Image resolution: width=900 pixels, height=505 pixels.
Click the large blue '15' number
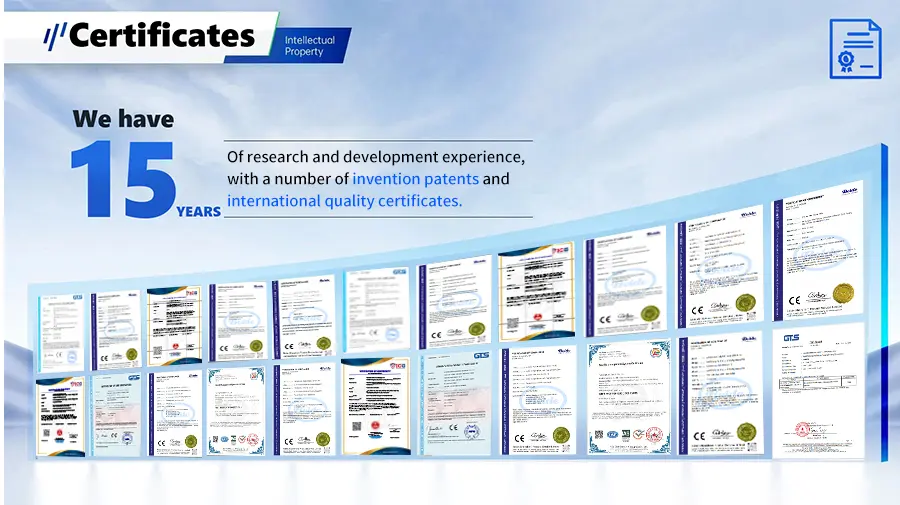coord(122,179)
